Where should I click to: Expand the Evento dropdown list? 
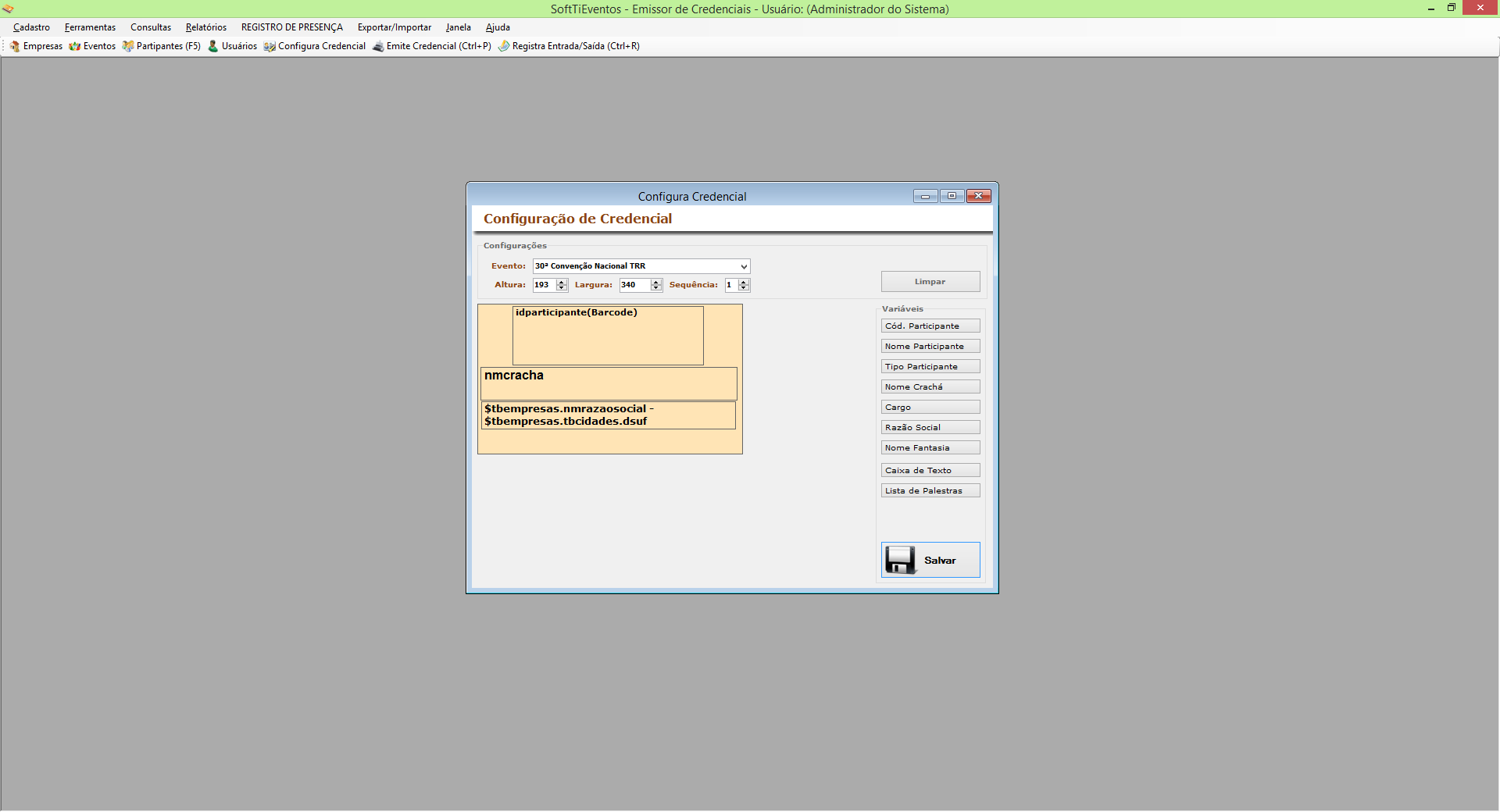pos(744,266)
